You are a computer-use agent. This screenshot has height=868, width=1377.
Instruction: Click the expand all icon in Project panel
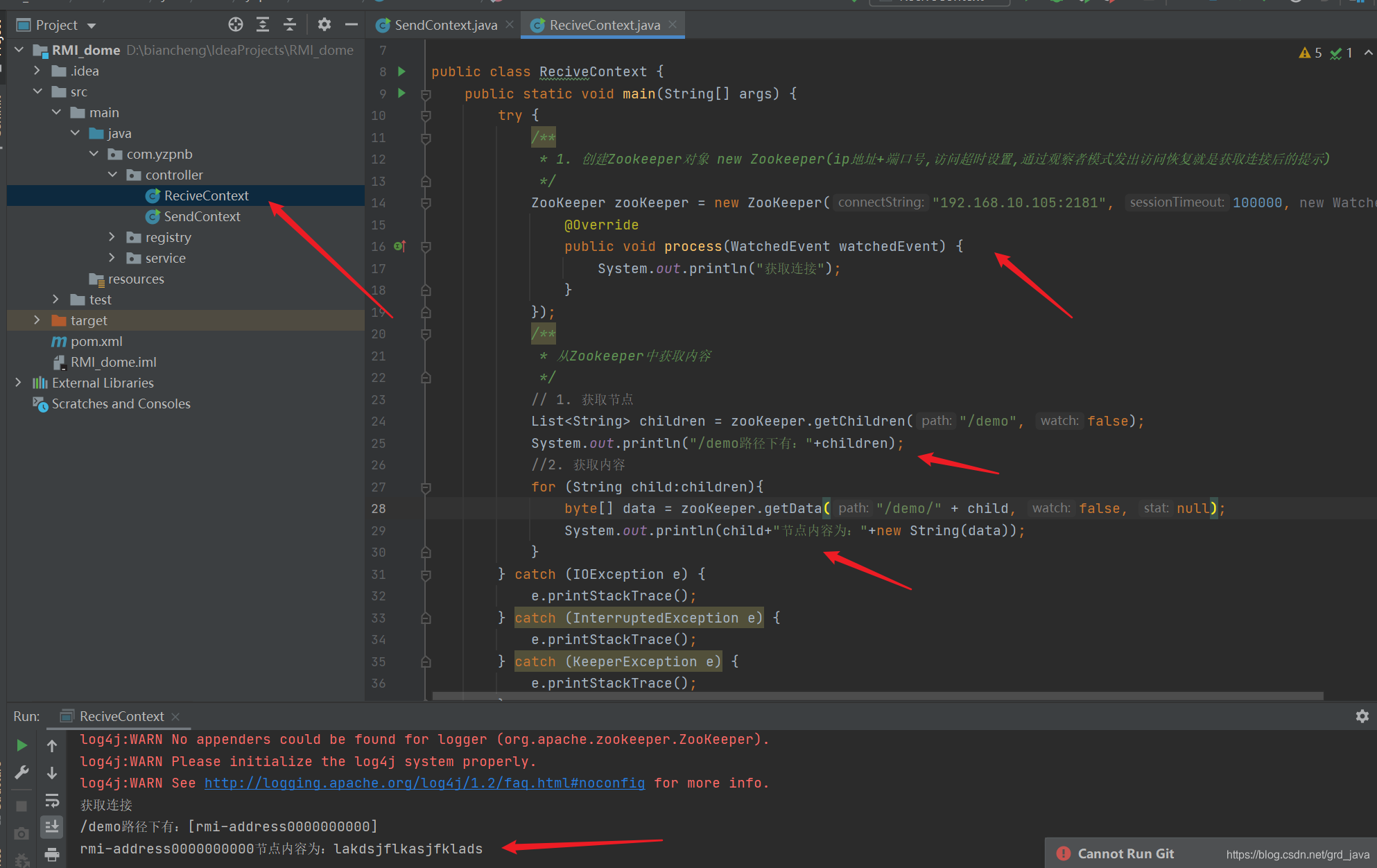tap(263, 25)
